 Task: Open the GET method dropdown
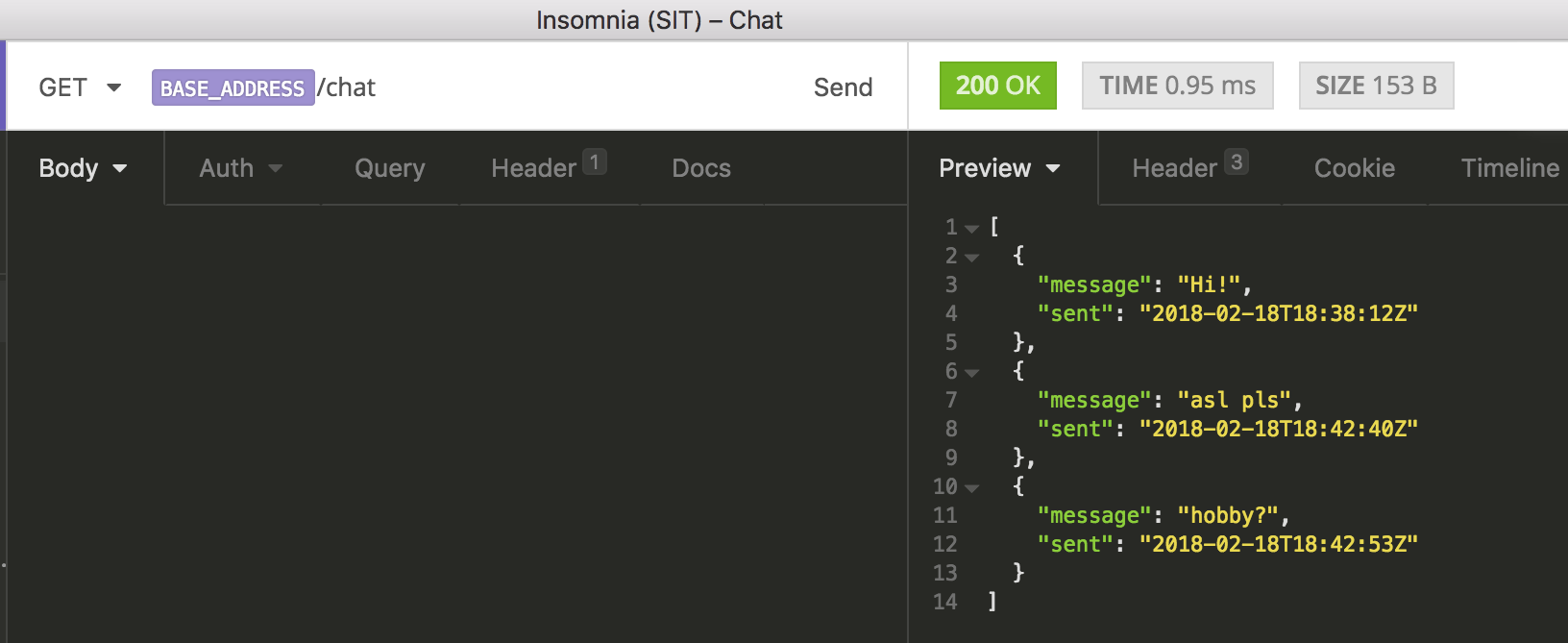click(80, 87)
